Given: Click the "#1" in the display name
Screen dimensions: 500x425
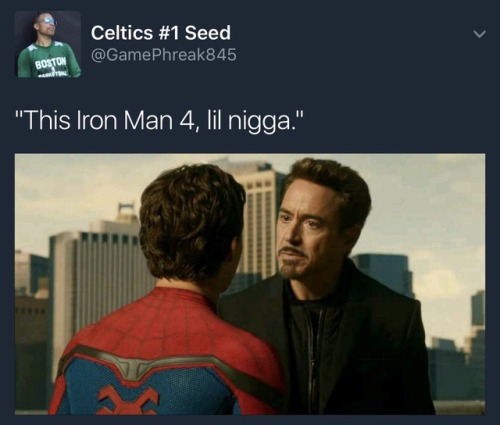Looking at the screenshot, I should pyautogui.click(x=169, y=33).
